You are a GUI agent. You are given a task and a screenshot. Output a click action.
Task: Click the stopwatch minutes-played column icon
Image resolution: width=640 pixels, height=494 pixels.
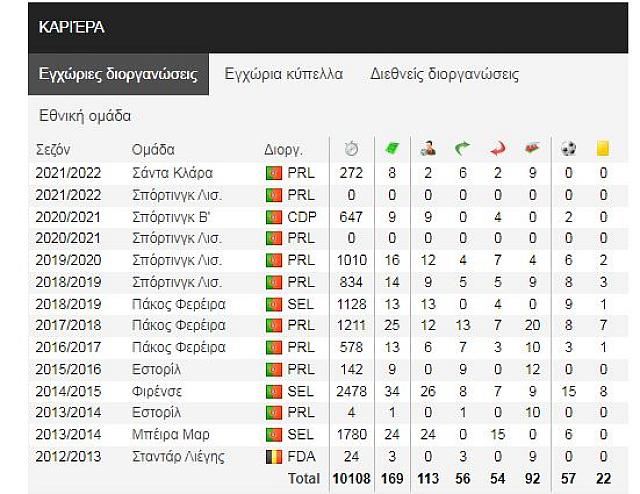(351, 149)
